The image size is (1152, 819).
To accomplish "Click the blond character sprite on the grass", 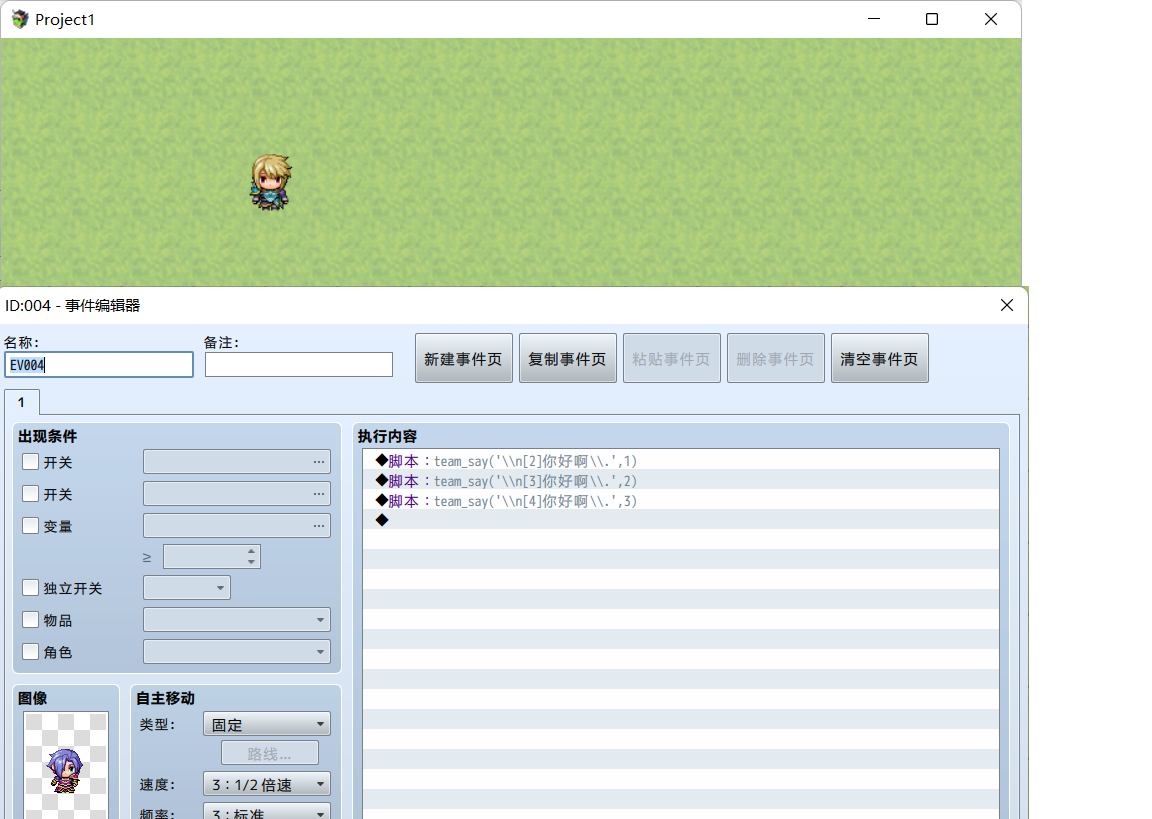I will (x=271, y=182).
